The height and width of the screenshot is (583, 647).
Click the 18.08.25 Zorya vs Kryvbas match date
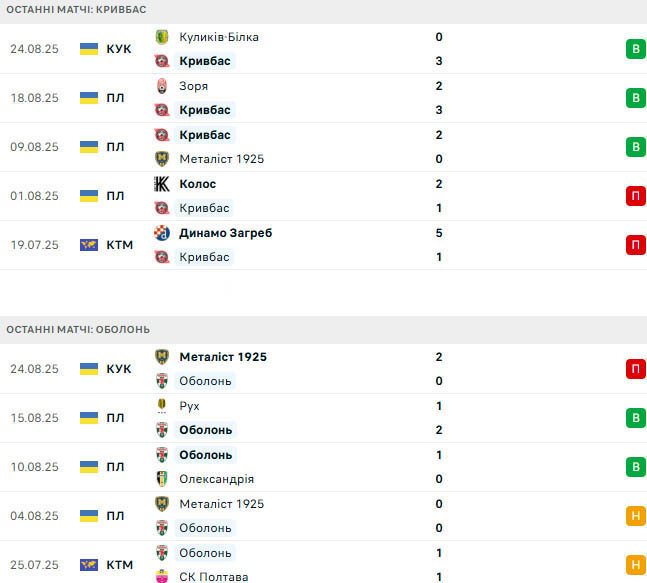click(x=34, y=98)
